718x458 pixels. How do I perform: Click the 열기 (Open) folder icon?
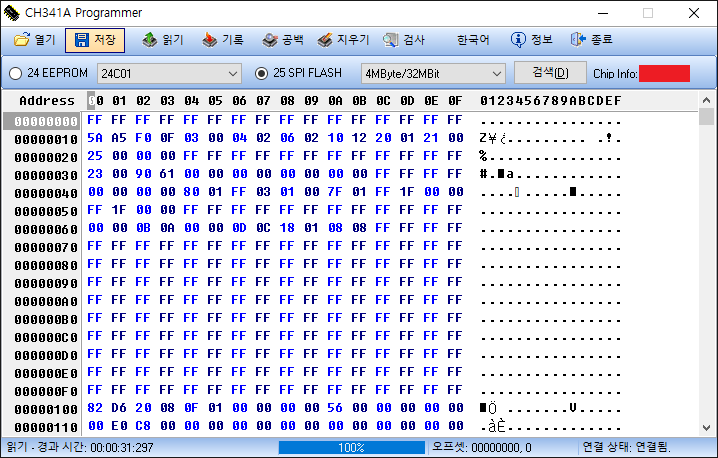pos(22,40)
